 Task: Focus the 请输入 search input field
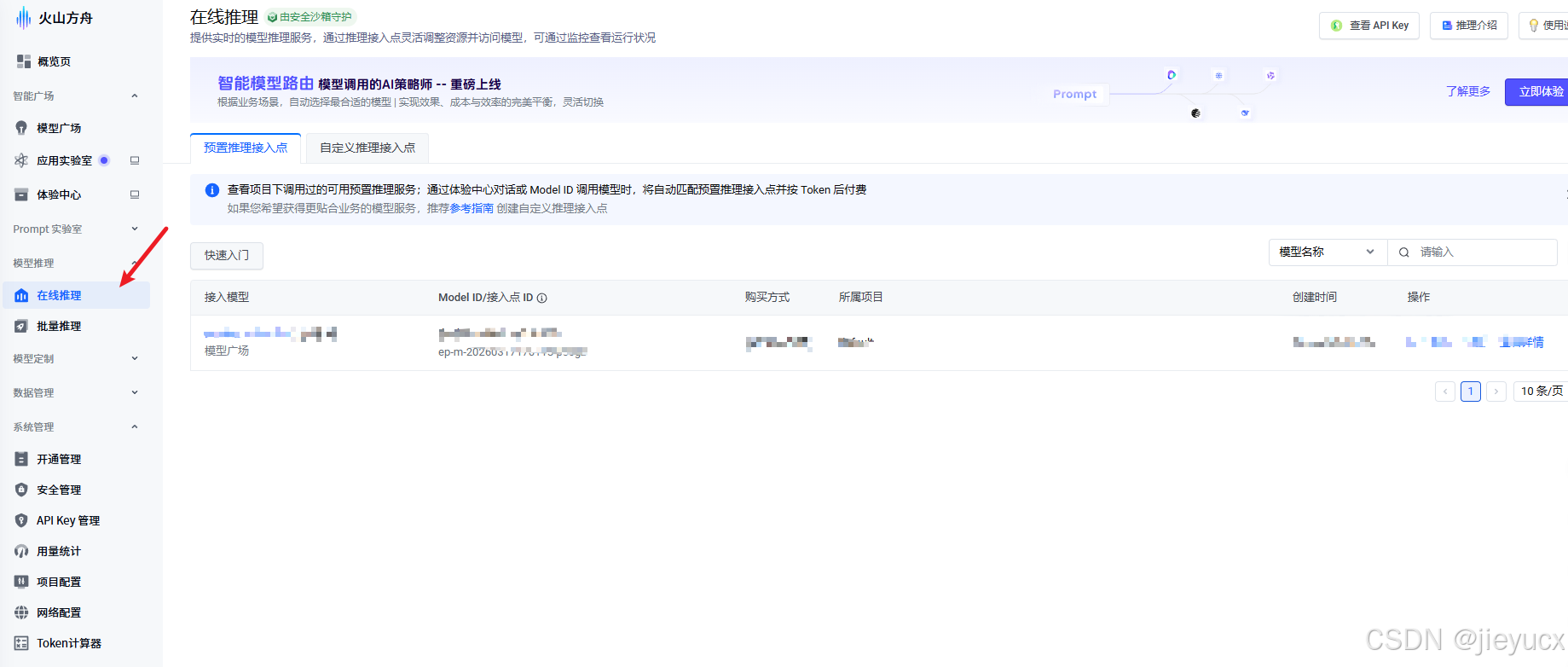(x=1484, y=252)
